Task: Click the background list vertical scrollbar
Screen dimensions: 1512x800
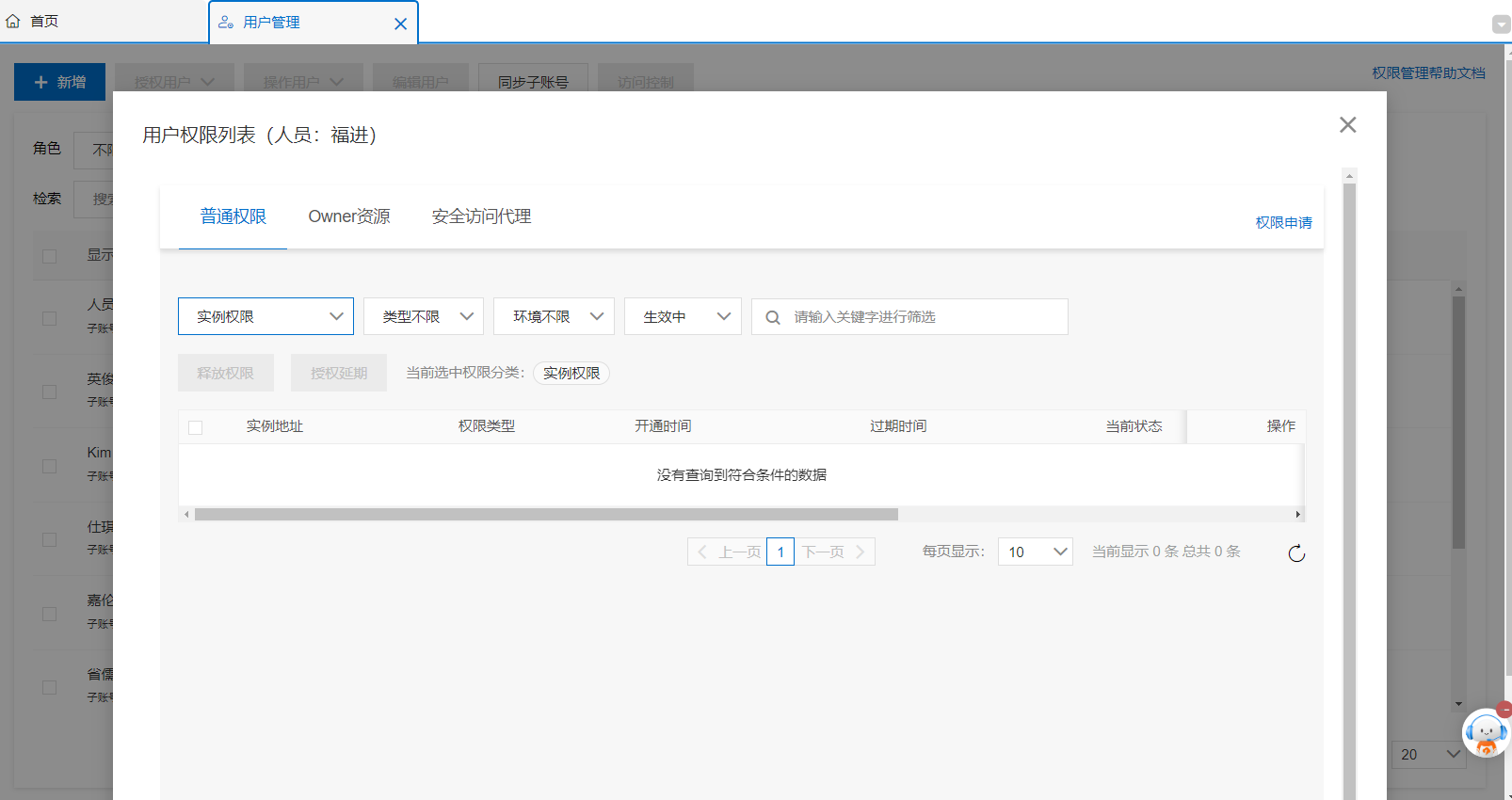Action: (1458, 422)
